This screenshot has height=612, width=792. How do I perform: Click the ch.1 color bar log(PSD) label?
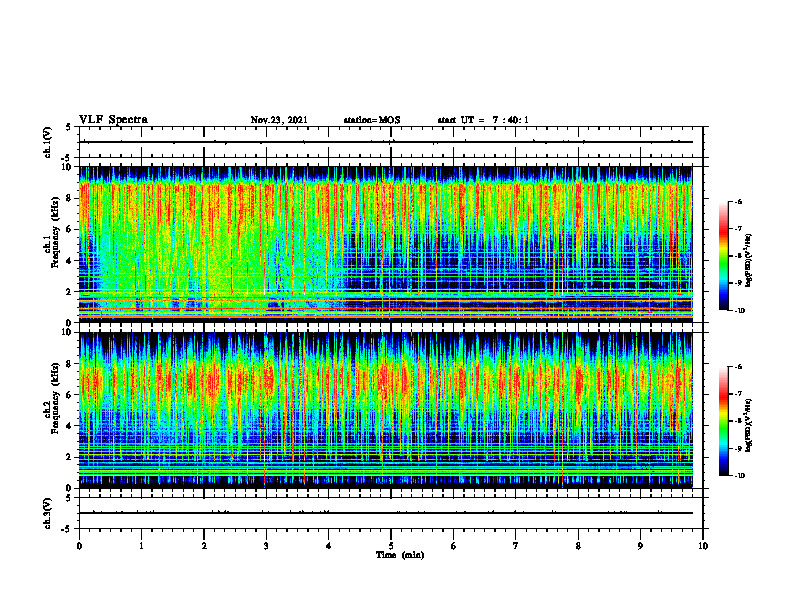coord(750,261)
